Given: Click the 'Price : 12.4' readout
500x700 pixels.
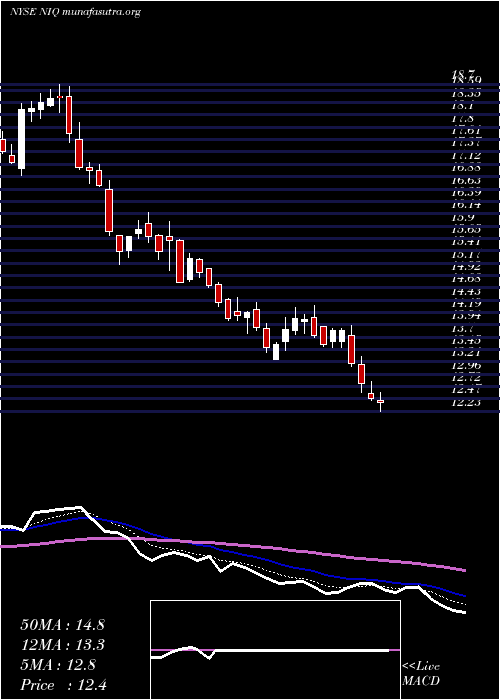Looking at the screenshot, I should 63,685.
